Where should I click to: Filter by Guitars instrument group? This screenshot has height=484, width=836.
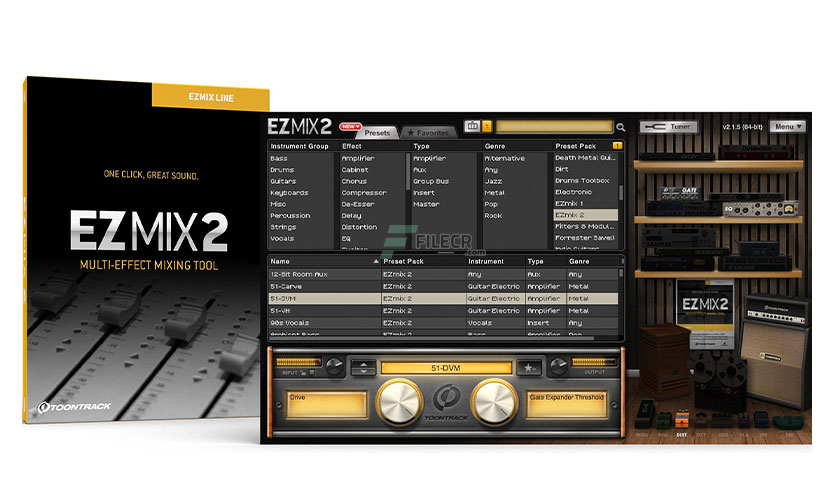point(283,181)
